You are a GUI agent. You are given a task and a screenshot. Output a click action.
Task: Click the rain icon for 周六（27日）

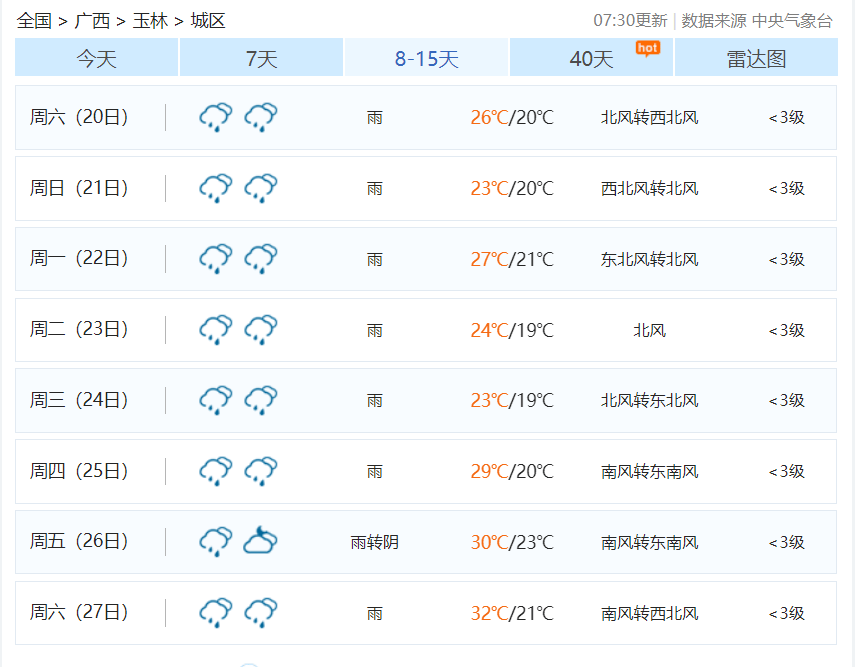[x=214, y=611]
